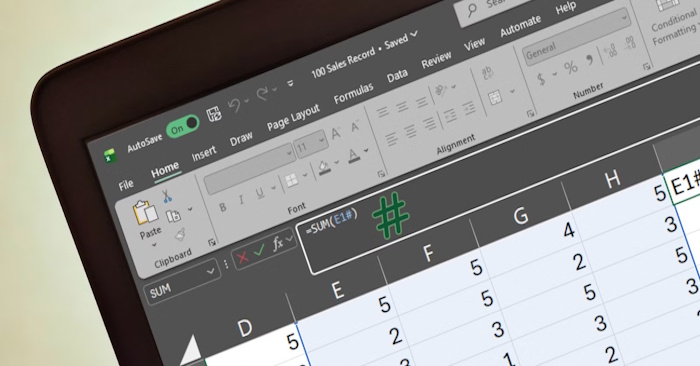Decrease font size with small A
Screen dimensions: 700x366
(x=355, y=126)
